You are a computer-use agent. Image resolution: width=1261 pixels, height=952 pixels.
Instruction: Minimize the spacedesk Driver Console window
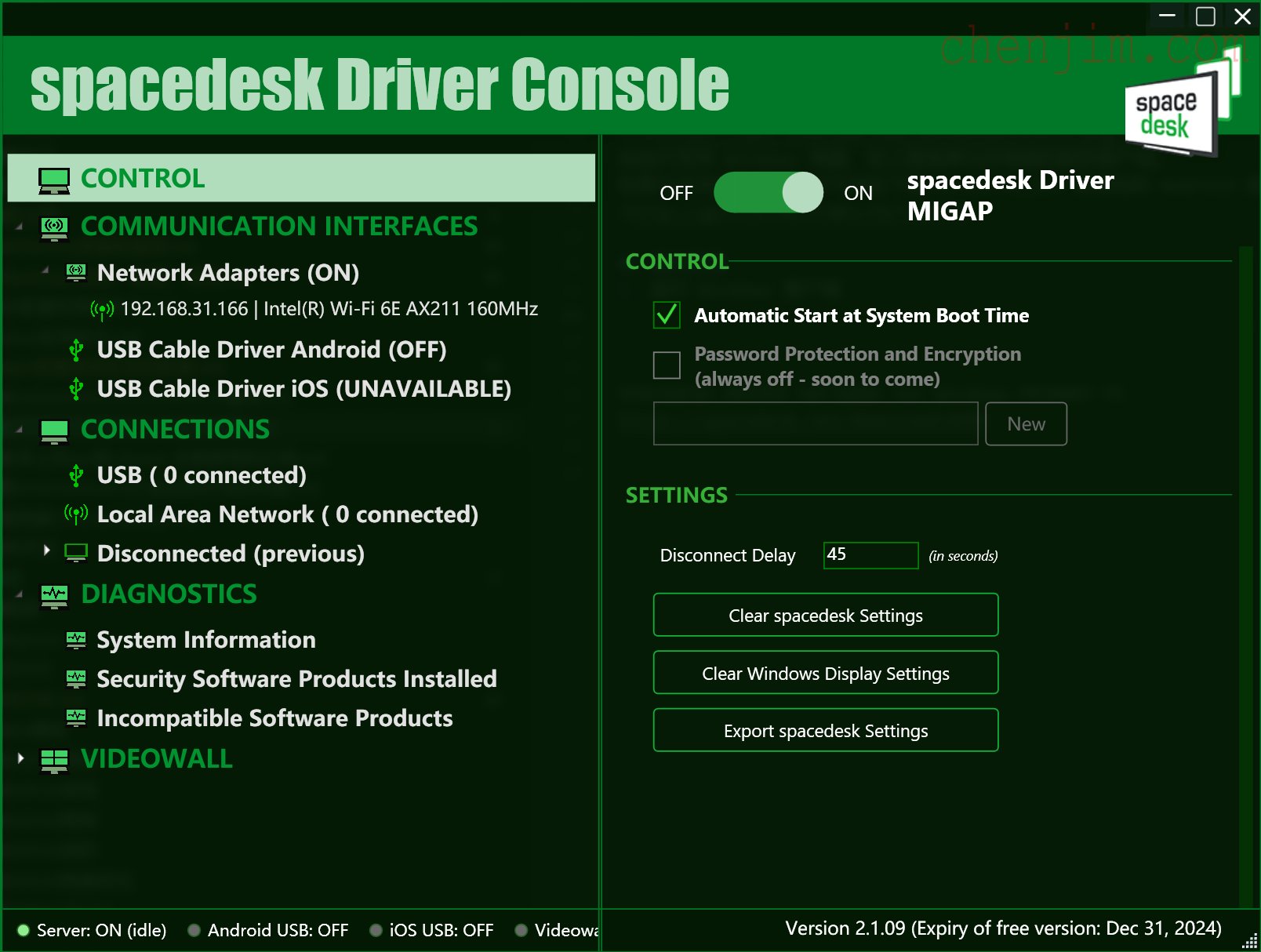pos(1168,16)
